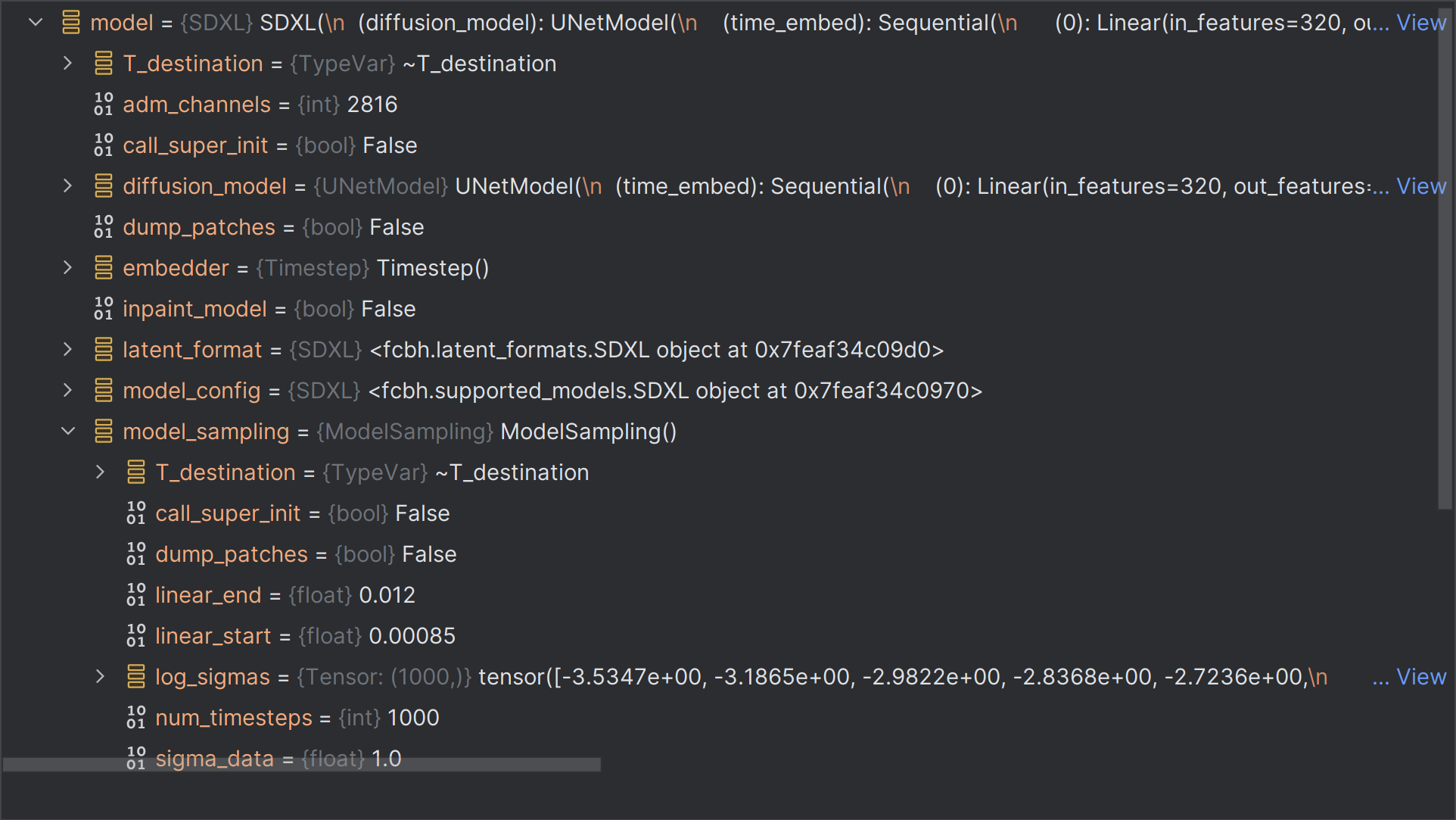Click the object icon beside model_sampling

104,432
